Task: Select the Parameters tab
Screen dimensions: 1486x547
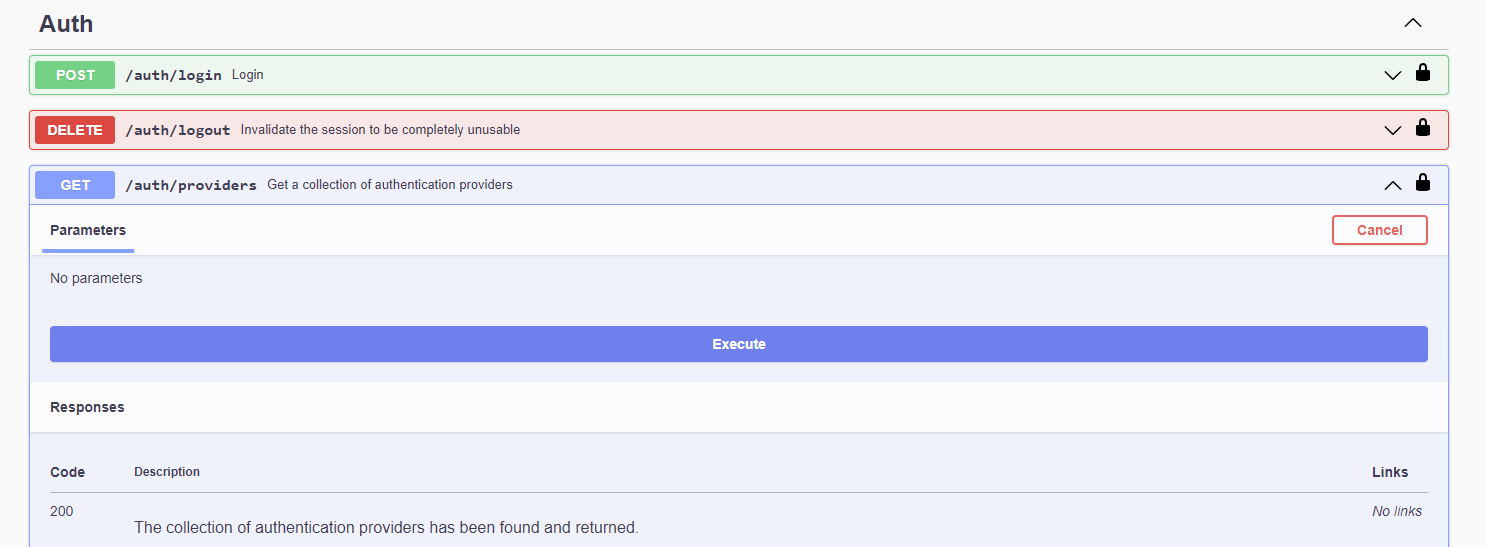Action: coord(88,230)
